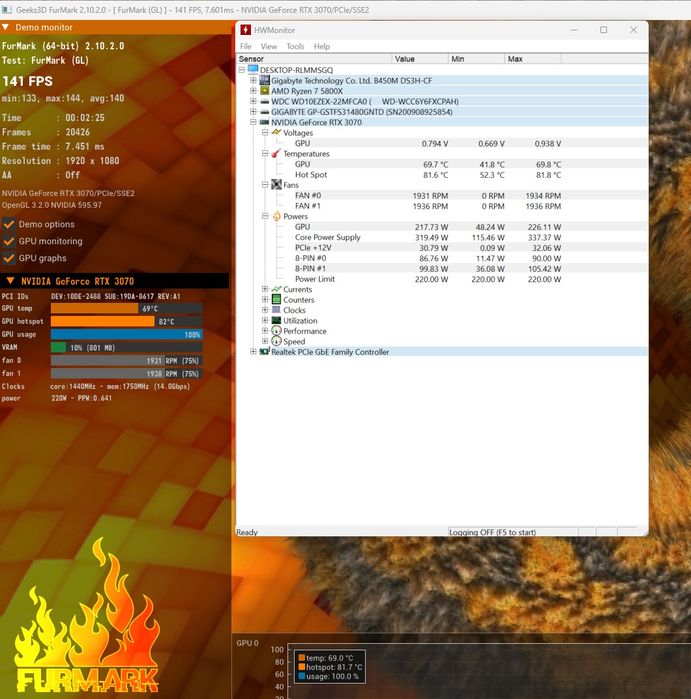Viewport: 691px width, 699px height.
Task: Click the Speed gauge icon
Action: click(x=276, y=341)
